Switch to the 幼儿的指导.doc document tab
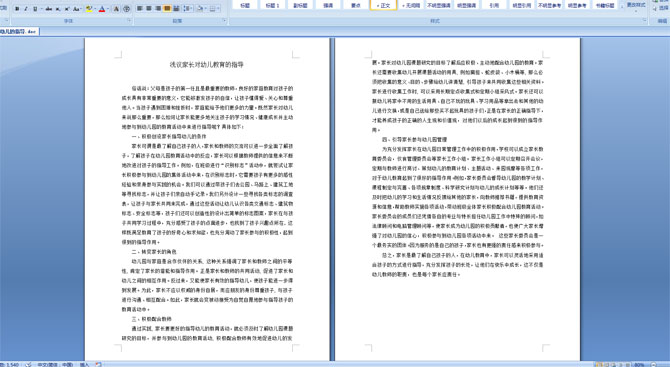This screenshot has height=367, width=670. tap(19, 31)
